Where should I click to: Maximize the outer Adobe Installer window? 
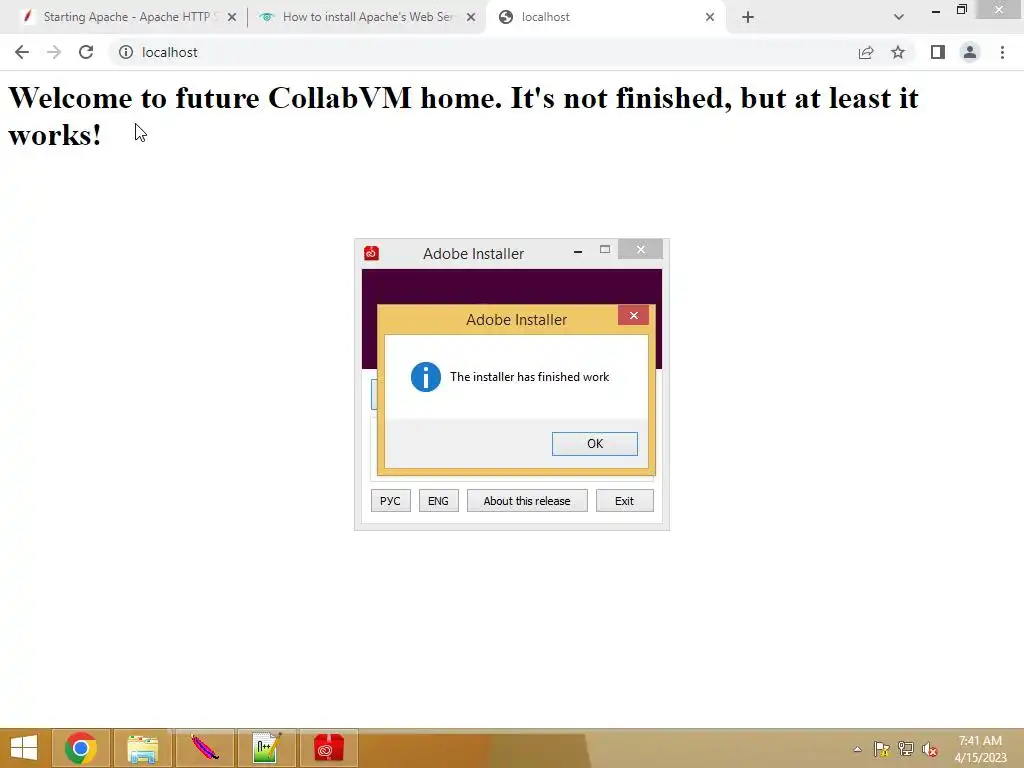605,249
